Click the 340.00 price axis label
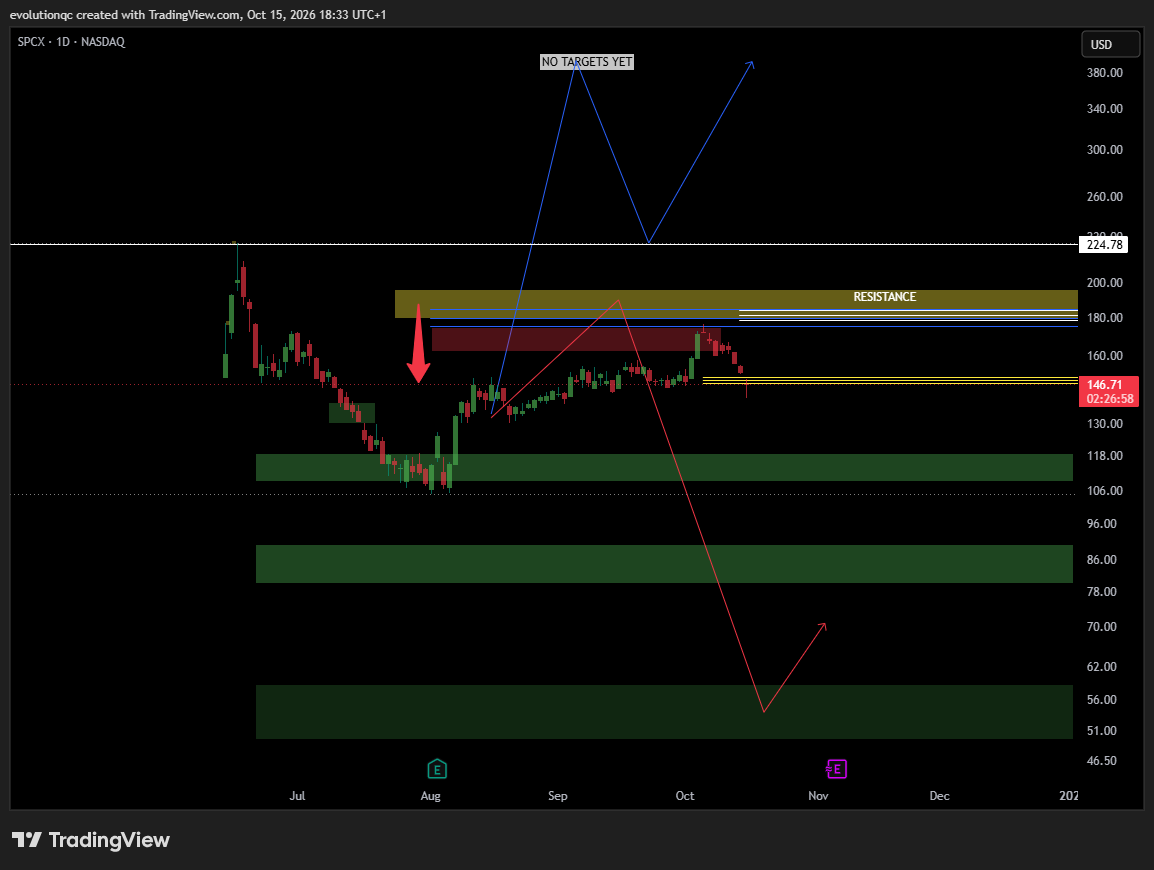This screenshot has width=1154, height=870. pos(1105,109)
